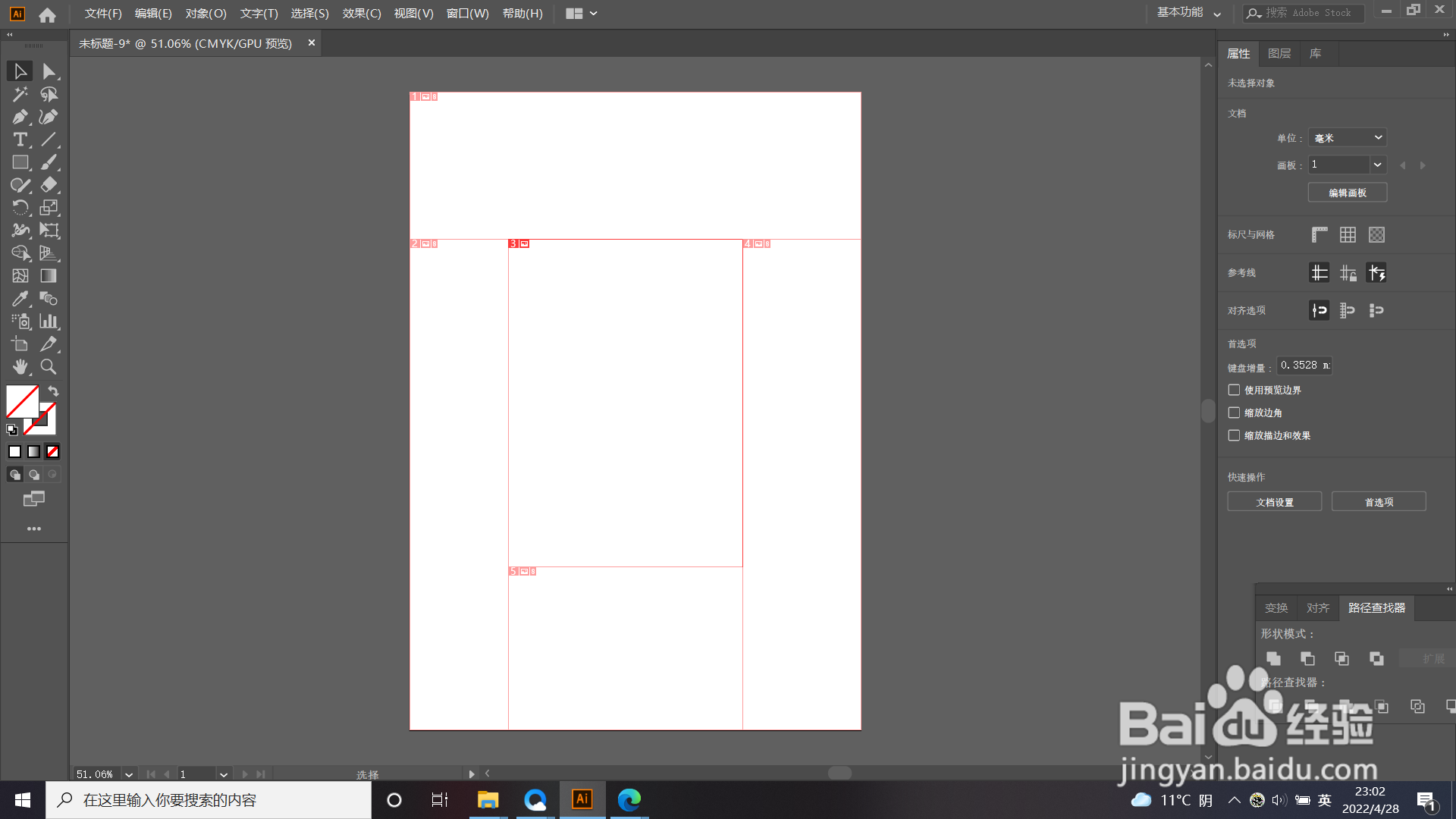Select the Magic Wand tool
This screenshot has height=819, width=1456.
20,94
